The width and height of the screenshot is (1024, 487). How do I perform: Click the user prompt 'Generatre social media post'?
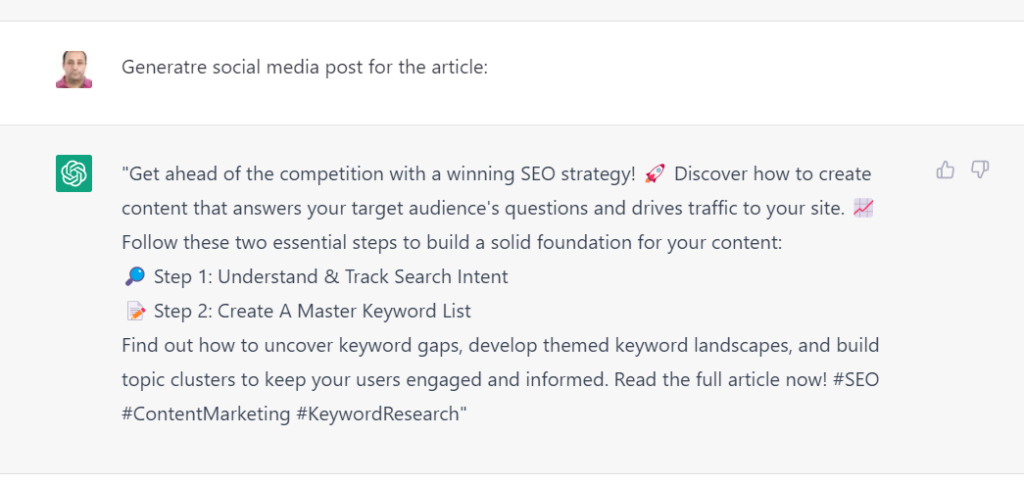(304, 68)
